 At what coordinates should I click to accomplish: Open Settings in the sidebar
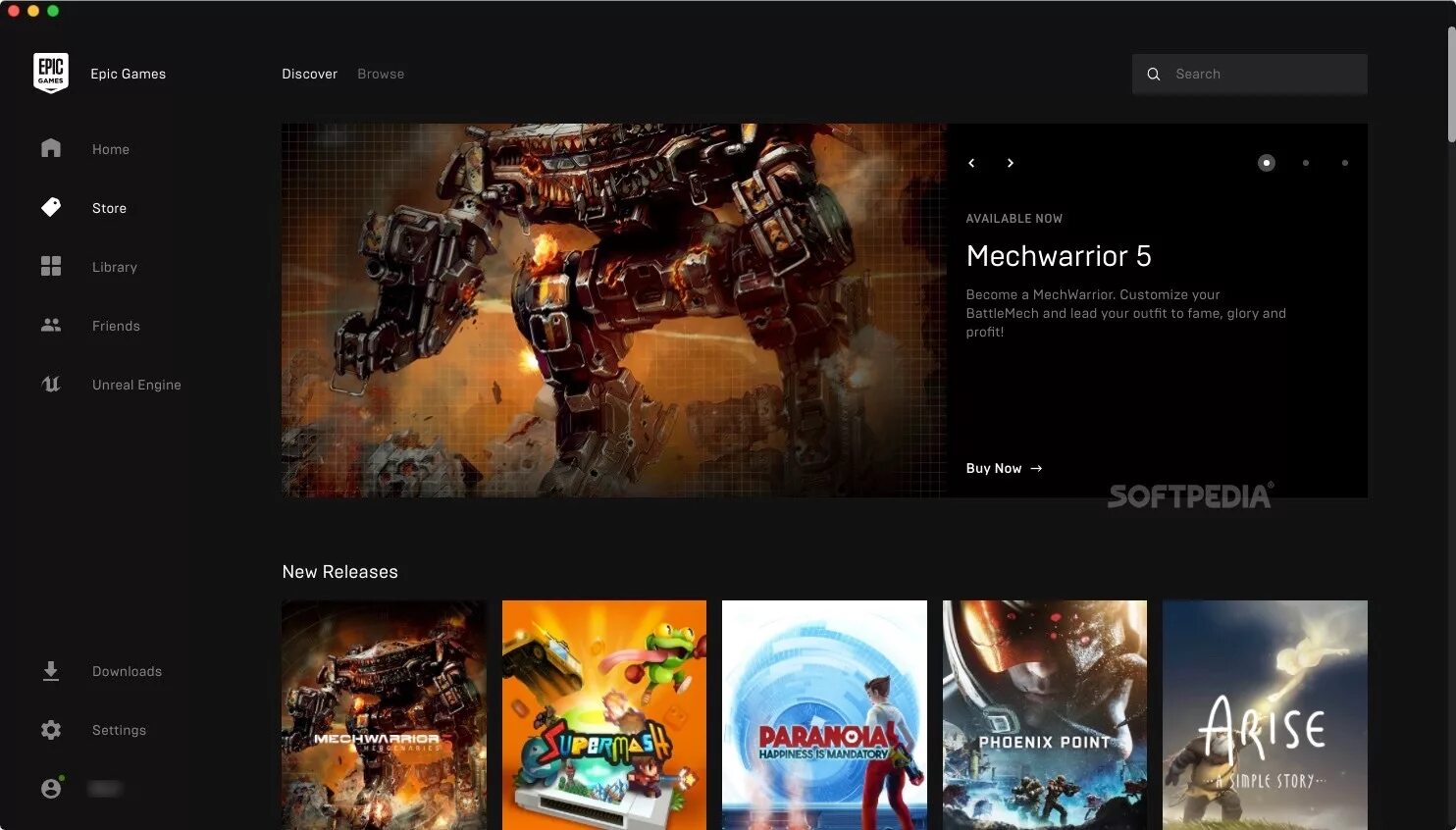tap(119, 730)
